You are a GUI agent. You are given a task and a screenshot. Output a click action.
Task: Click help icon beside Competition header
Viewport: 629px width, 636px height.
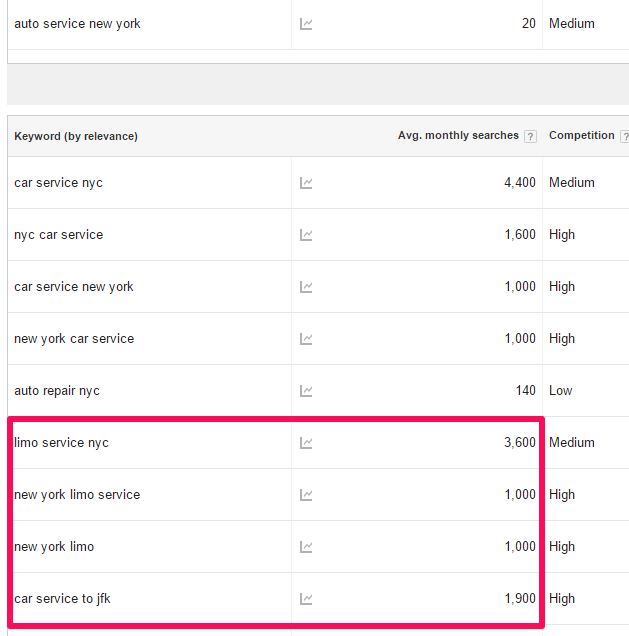[624, 137]
